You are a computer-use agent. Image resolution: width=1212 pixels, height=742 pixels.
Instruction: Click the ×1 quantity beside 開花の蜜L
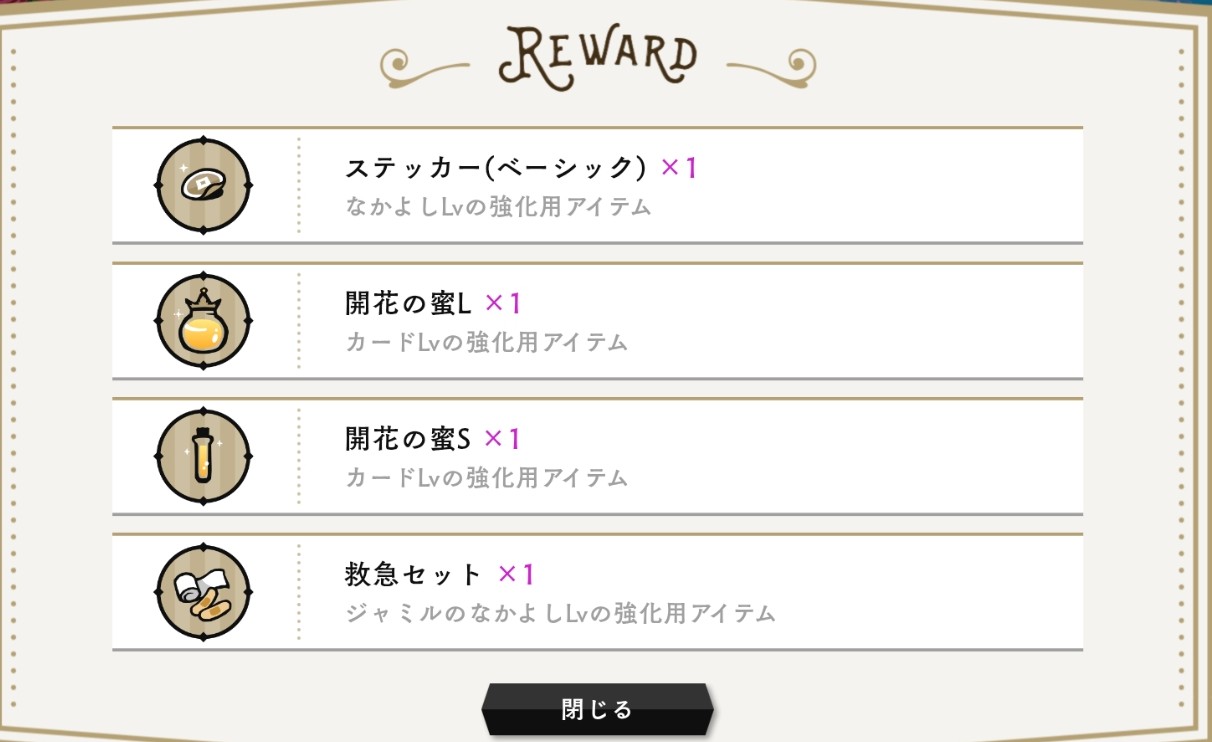503,303
